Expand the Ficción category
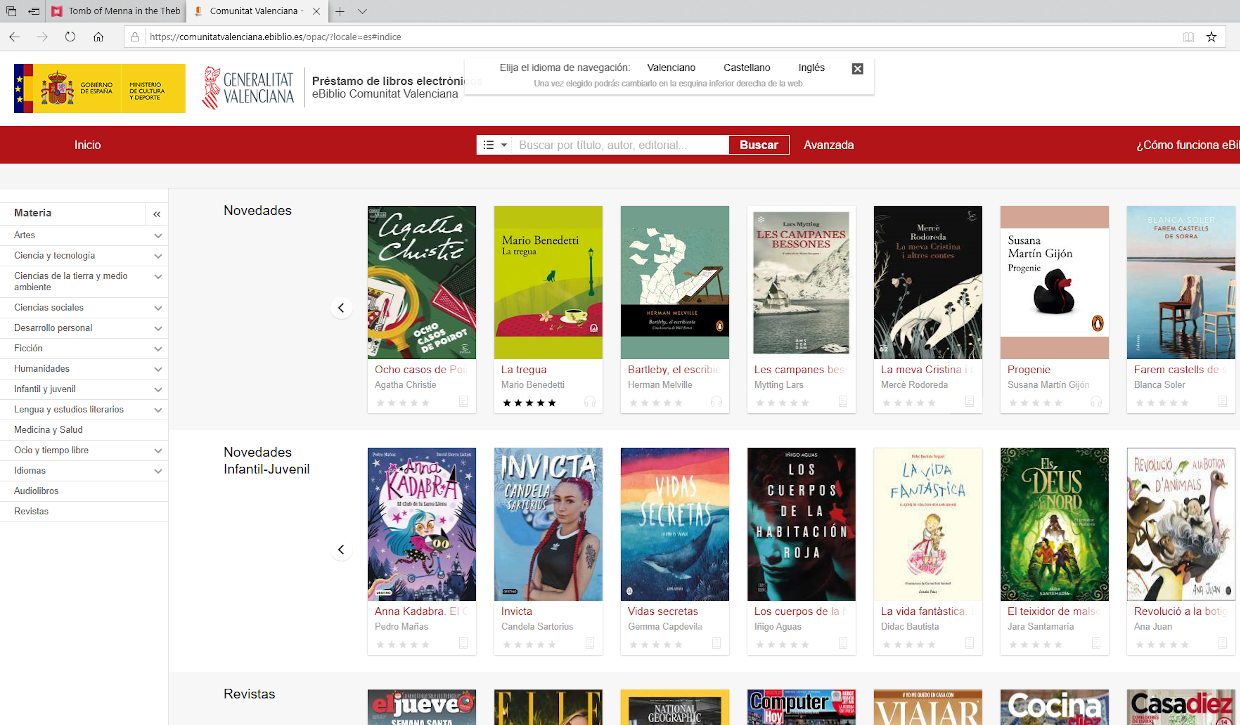The height and width of the screenshot is (725, 1240). 158,349
